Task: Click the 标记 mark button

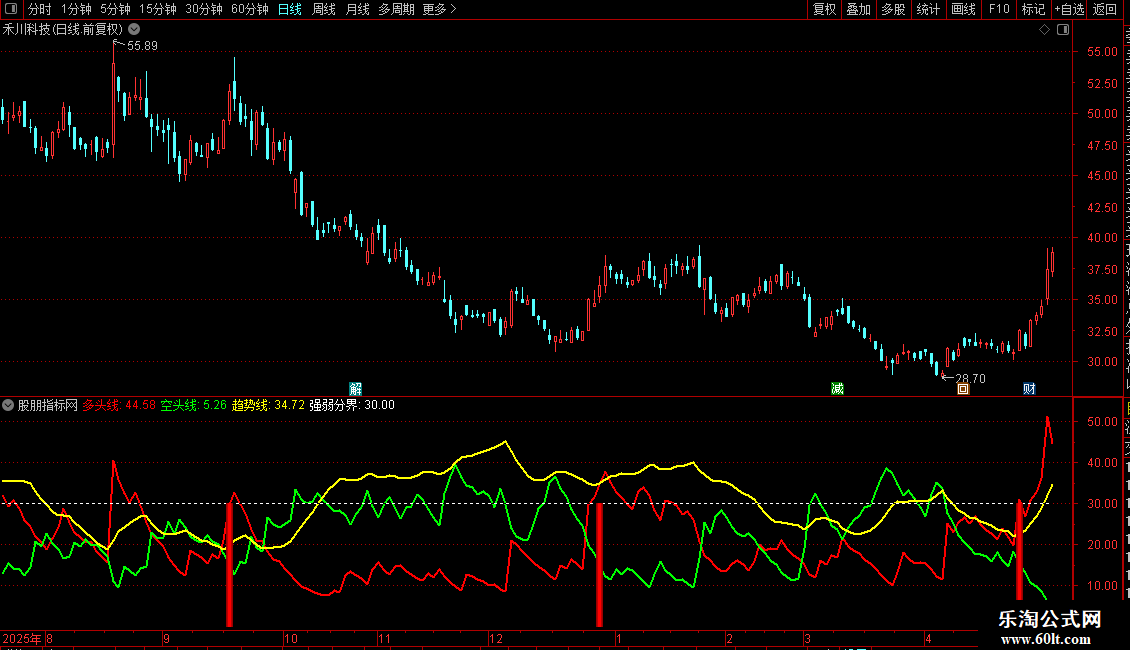Action: (x=1033, y=9)
